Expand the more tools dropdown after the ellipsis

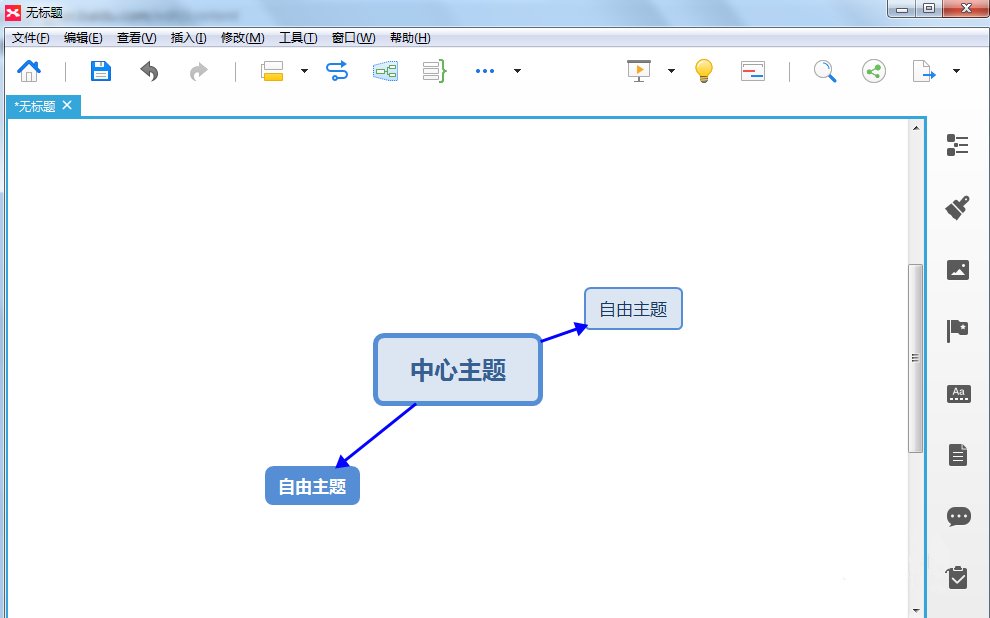click(x=517, y=71)
